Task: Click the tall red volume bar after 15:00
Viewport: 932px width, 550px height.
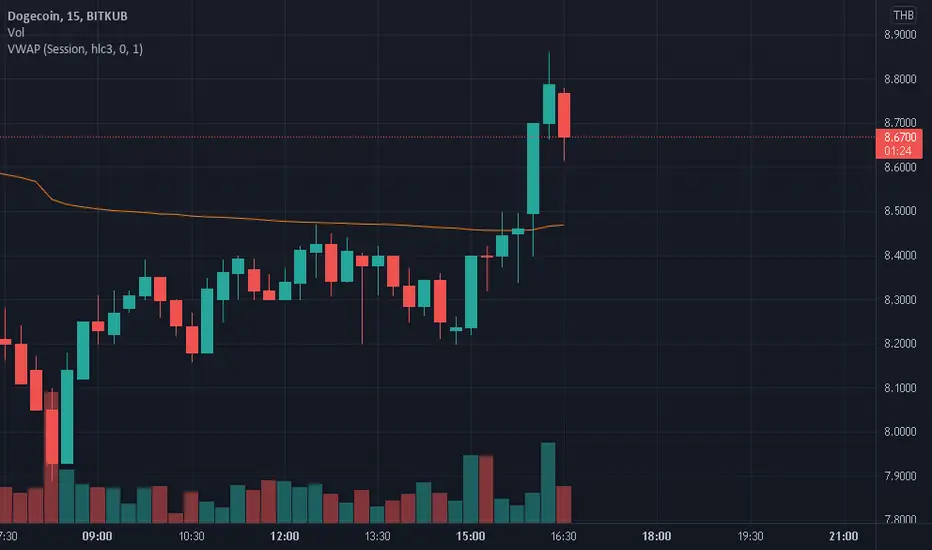Action: tap(486, 489)
